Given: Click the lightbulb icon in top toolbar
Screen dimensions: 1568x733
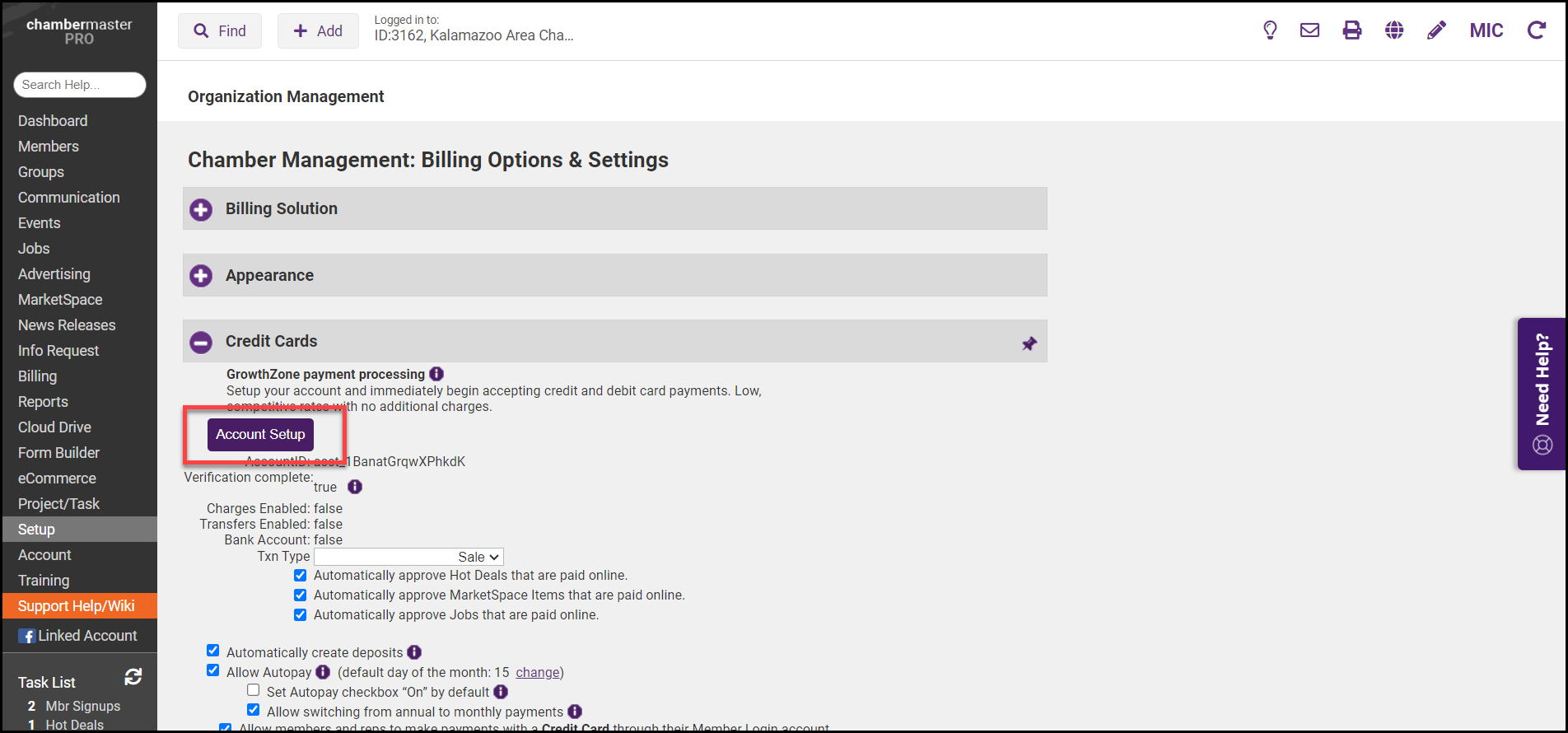Looking at the screenshot, I should [x=1270, y=30].
